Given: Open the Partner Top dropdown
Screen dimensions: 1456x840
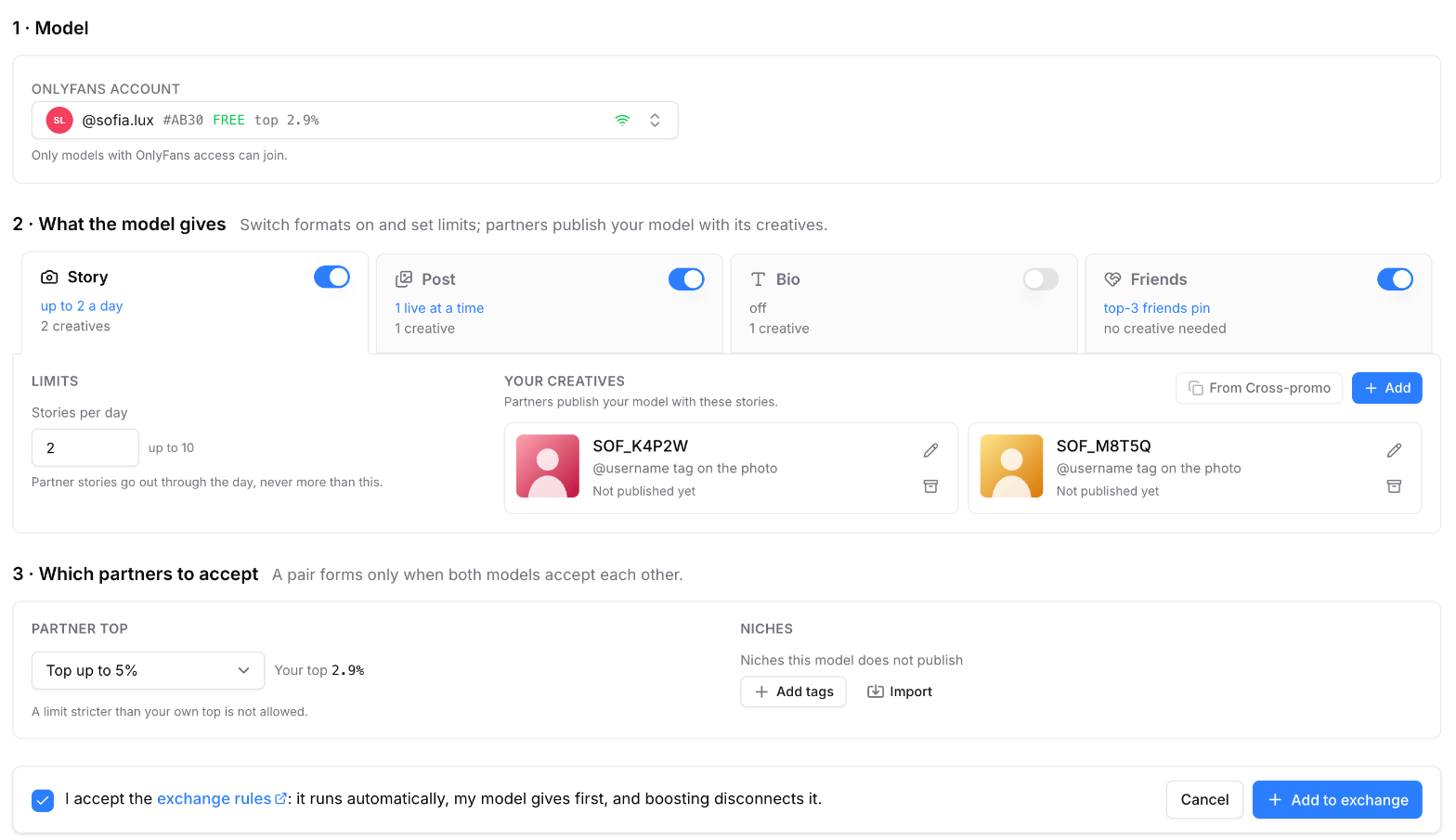Looking at the screenshot, I should tap(149, 670).
